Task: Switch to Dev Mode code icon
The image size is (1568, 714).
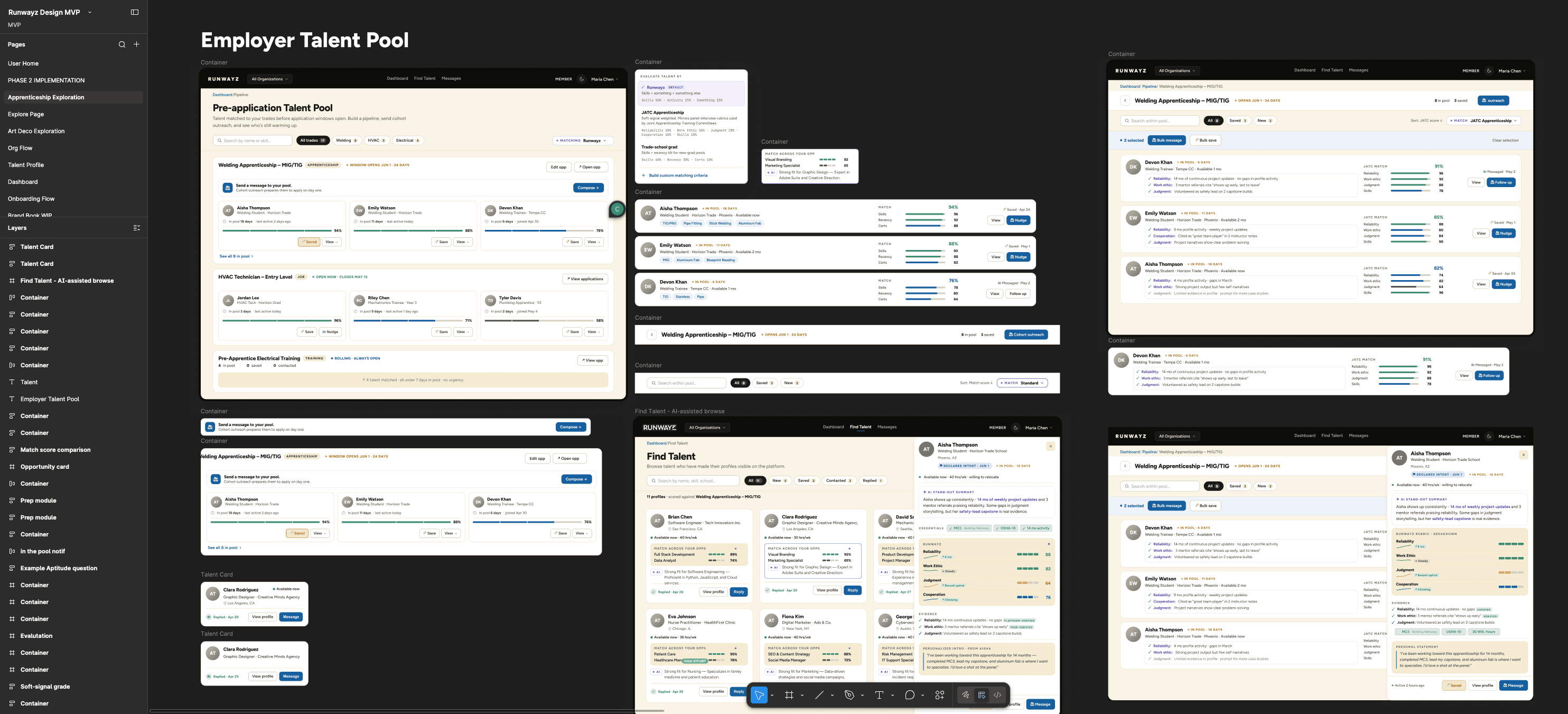Action: tap(997, 694)
